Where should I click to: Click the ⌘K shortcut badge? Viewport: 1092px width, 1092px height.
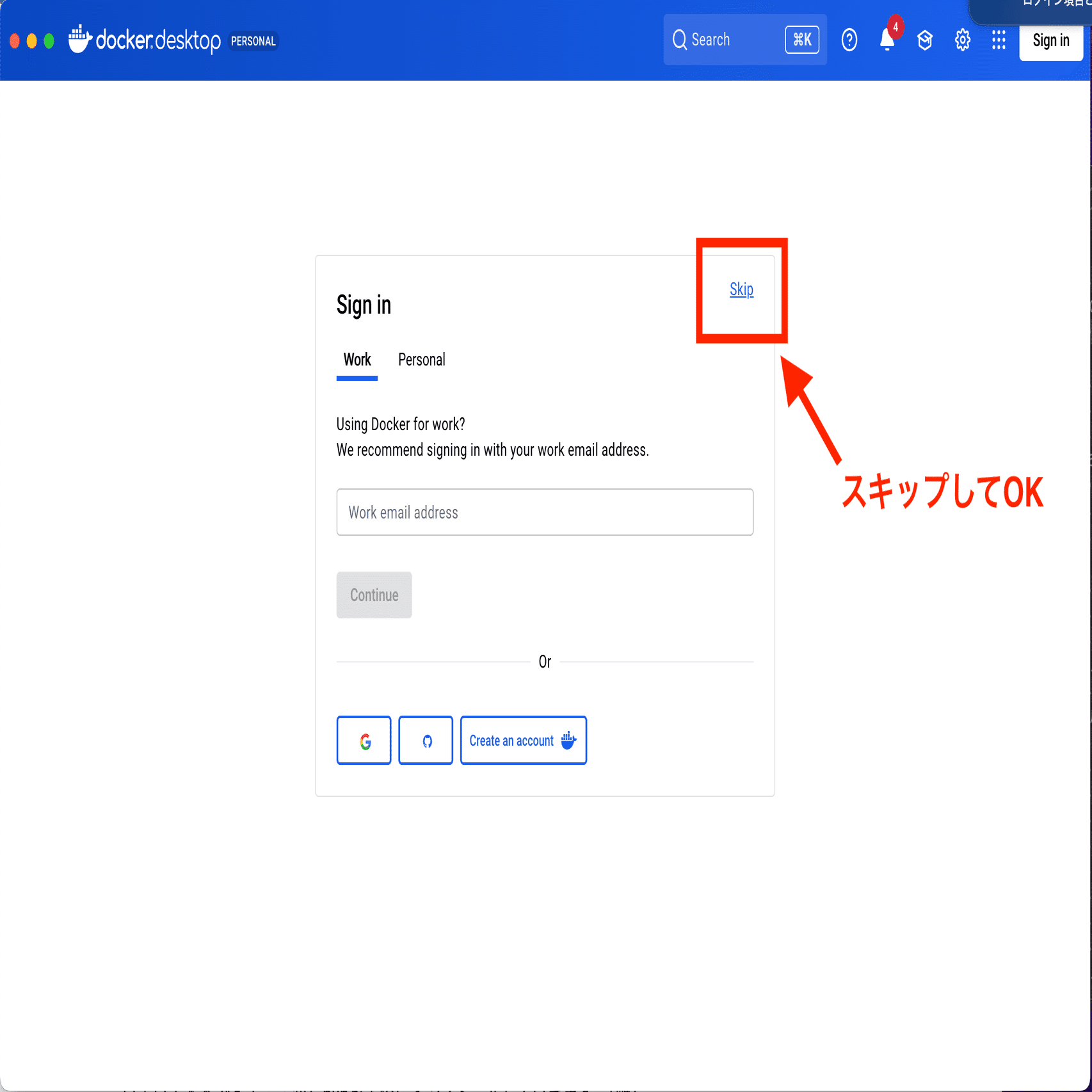click(802, 40)
